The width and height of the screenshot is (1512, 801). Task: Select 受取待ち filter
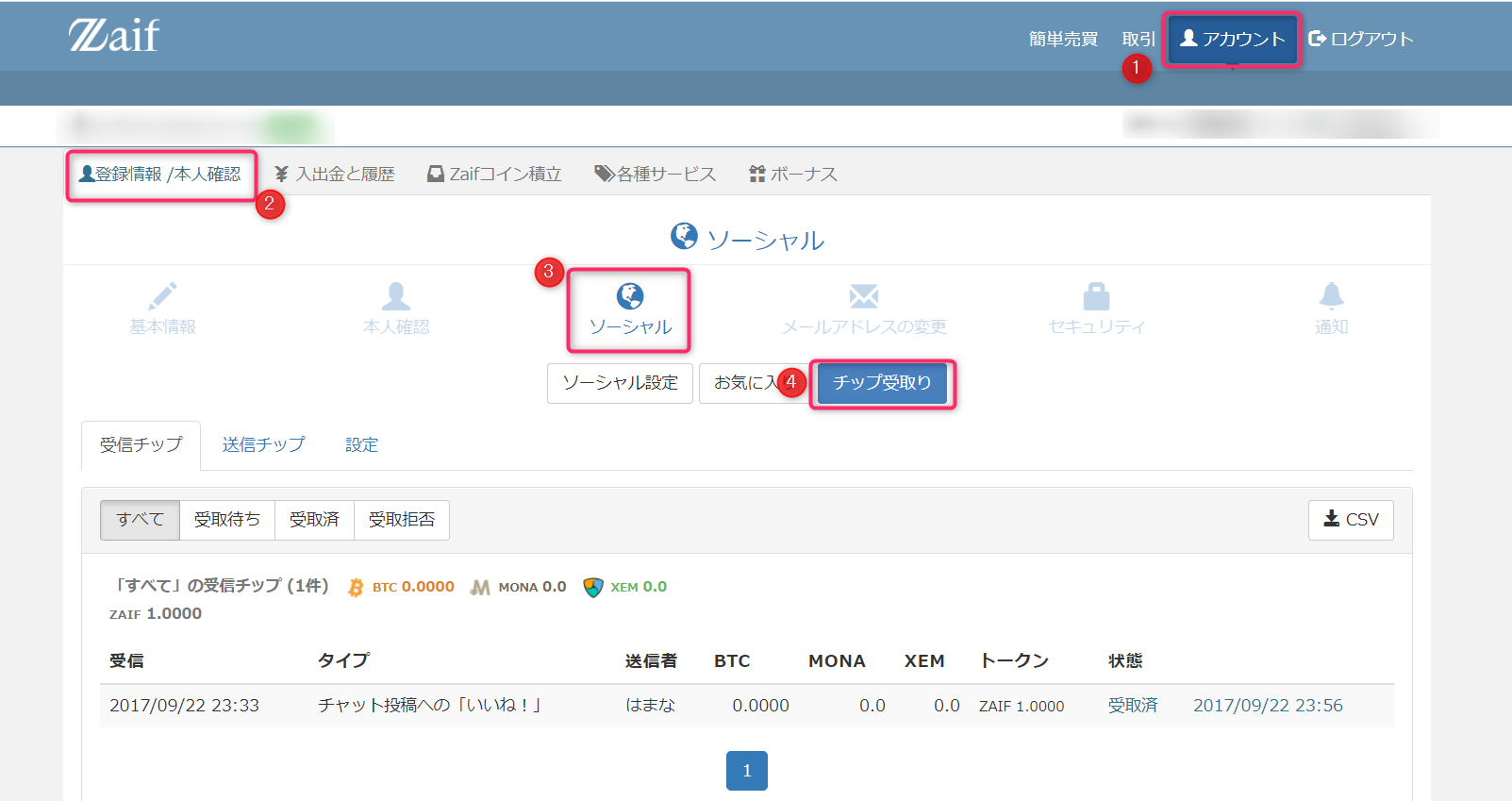tap(227, 520)
